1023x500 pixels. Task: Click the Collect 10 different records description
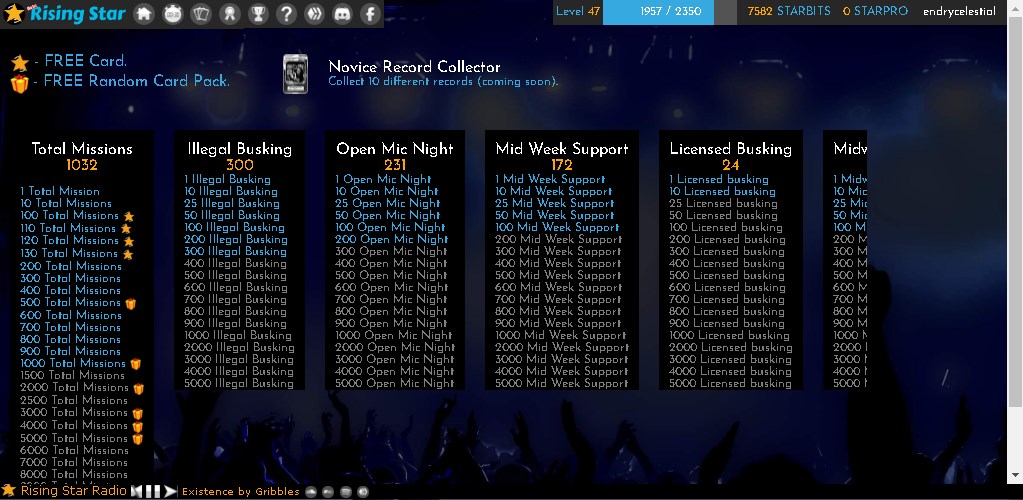[x=443, y=82]
